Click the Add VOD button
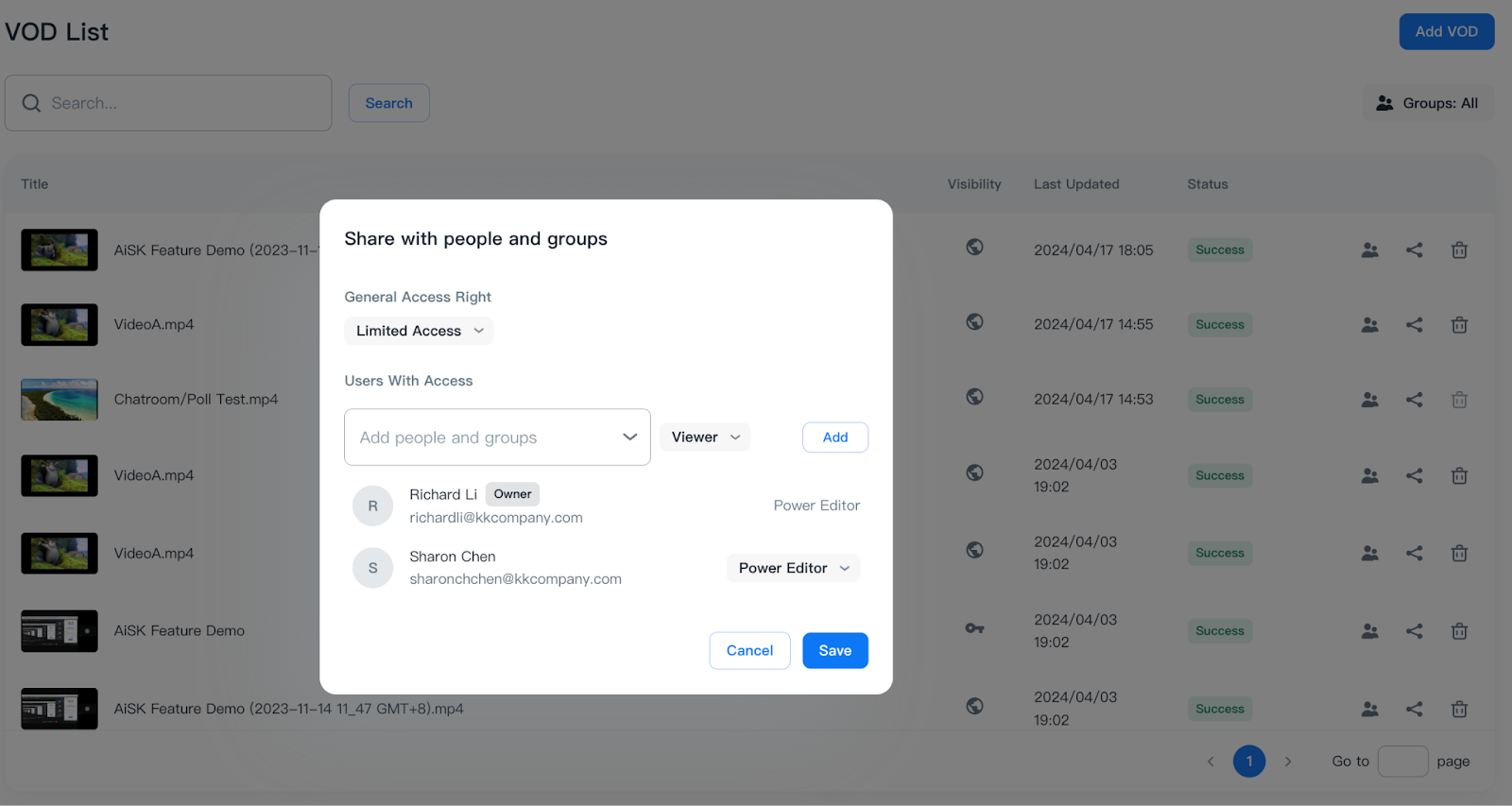The height and width of the screenshot is (806, 1512). 1446,31
